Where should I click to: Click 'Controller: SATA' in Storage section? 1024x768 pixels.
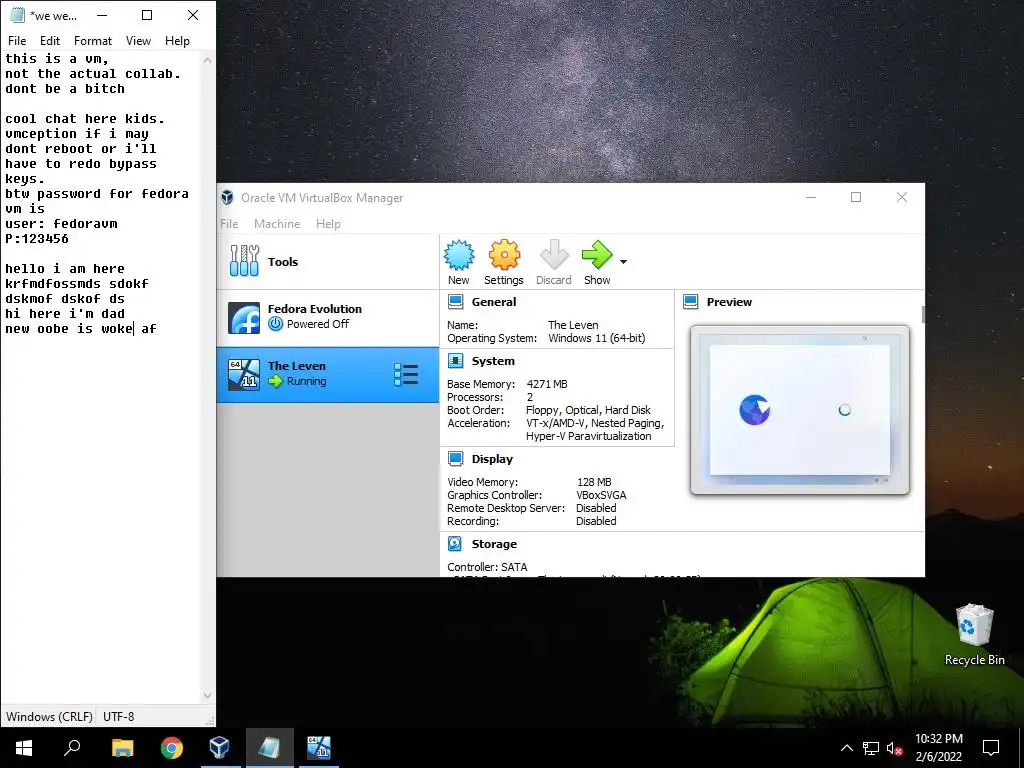point(487,567)
